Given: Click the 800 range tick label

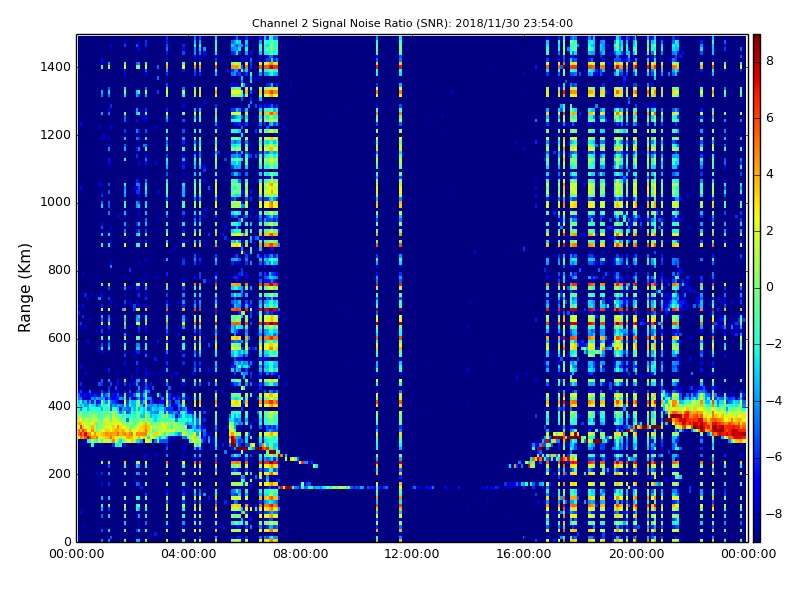Looking at the screenshot, I should (59, 270).
